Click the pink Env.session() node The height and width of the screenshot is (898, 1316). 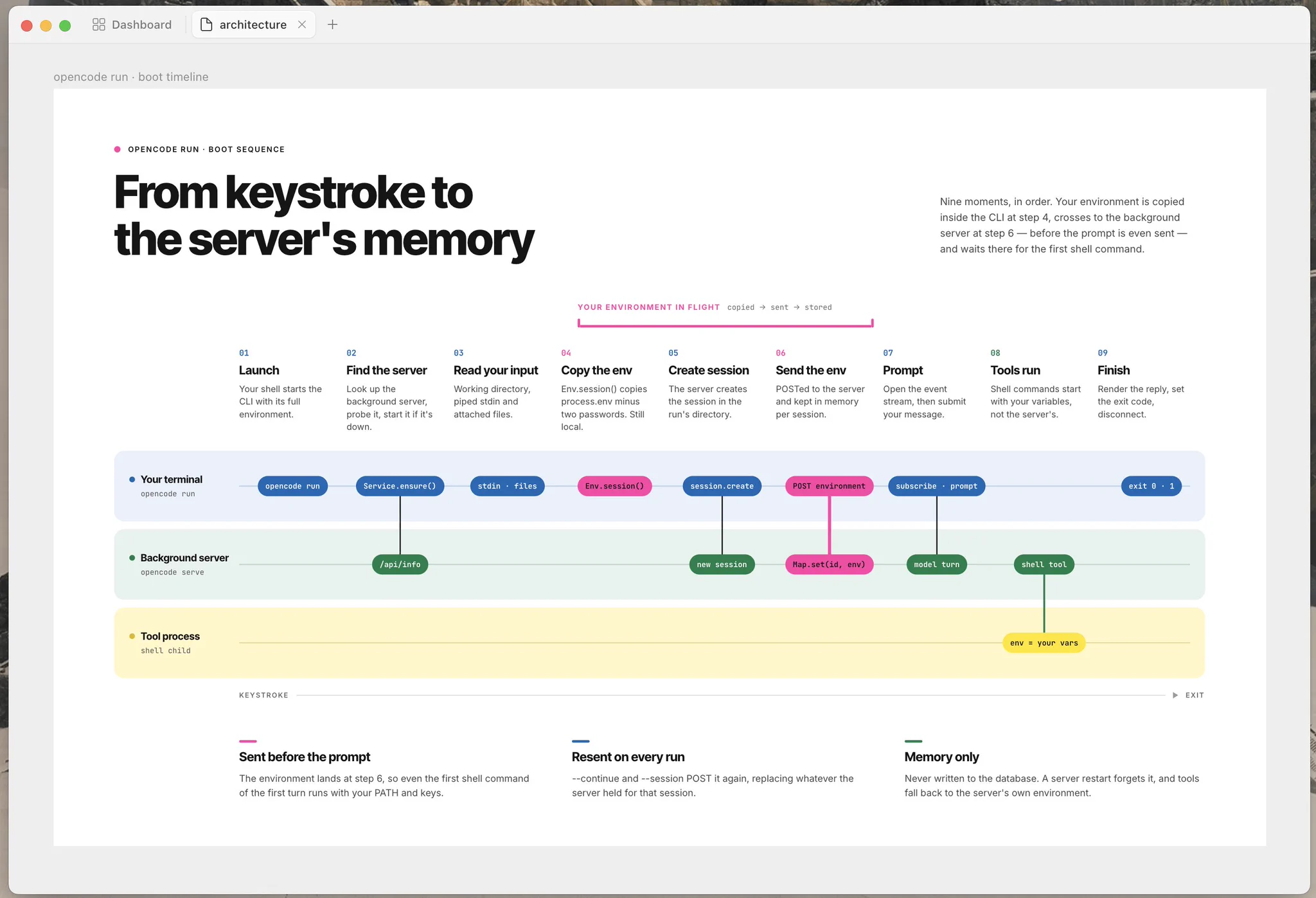coord(614,486)
